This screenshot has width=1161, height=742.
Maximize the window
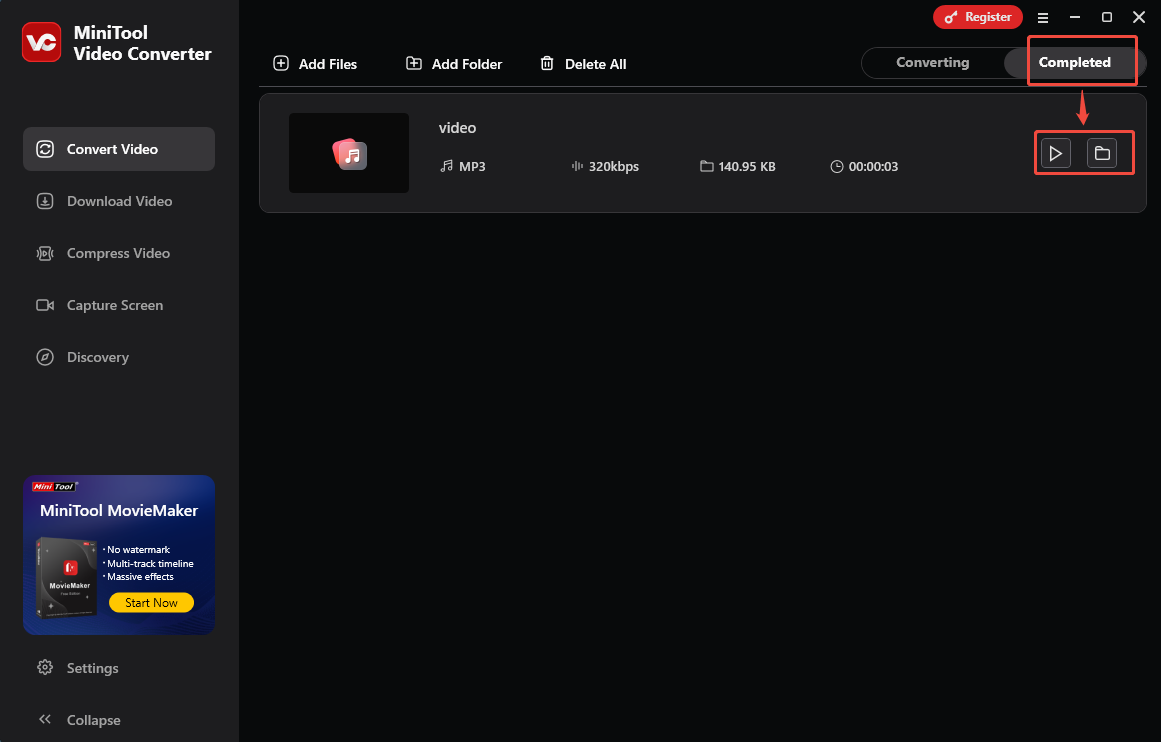(1107, 17)
